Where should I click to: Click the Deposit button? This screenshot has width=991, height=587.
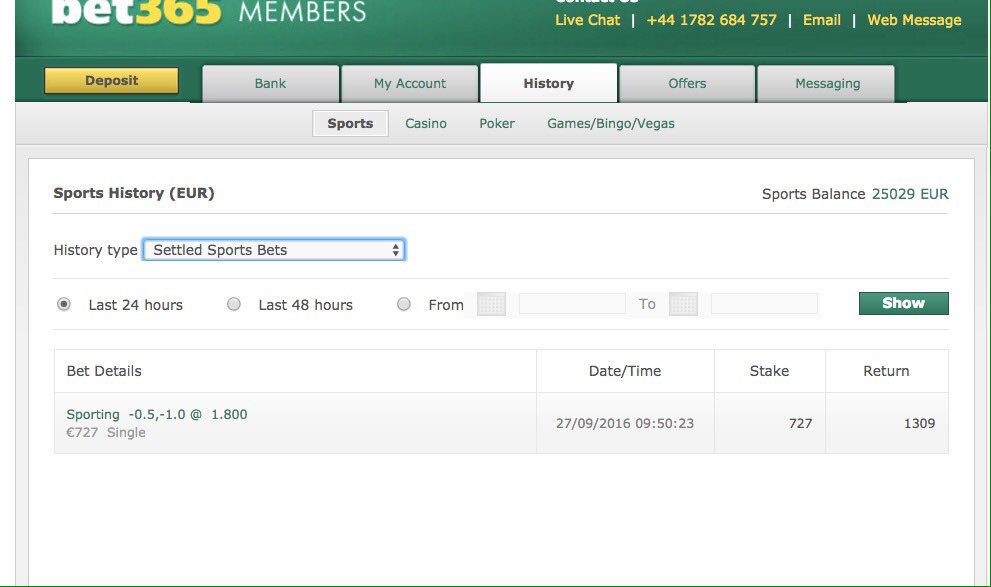coord(111,80)
